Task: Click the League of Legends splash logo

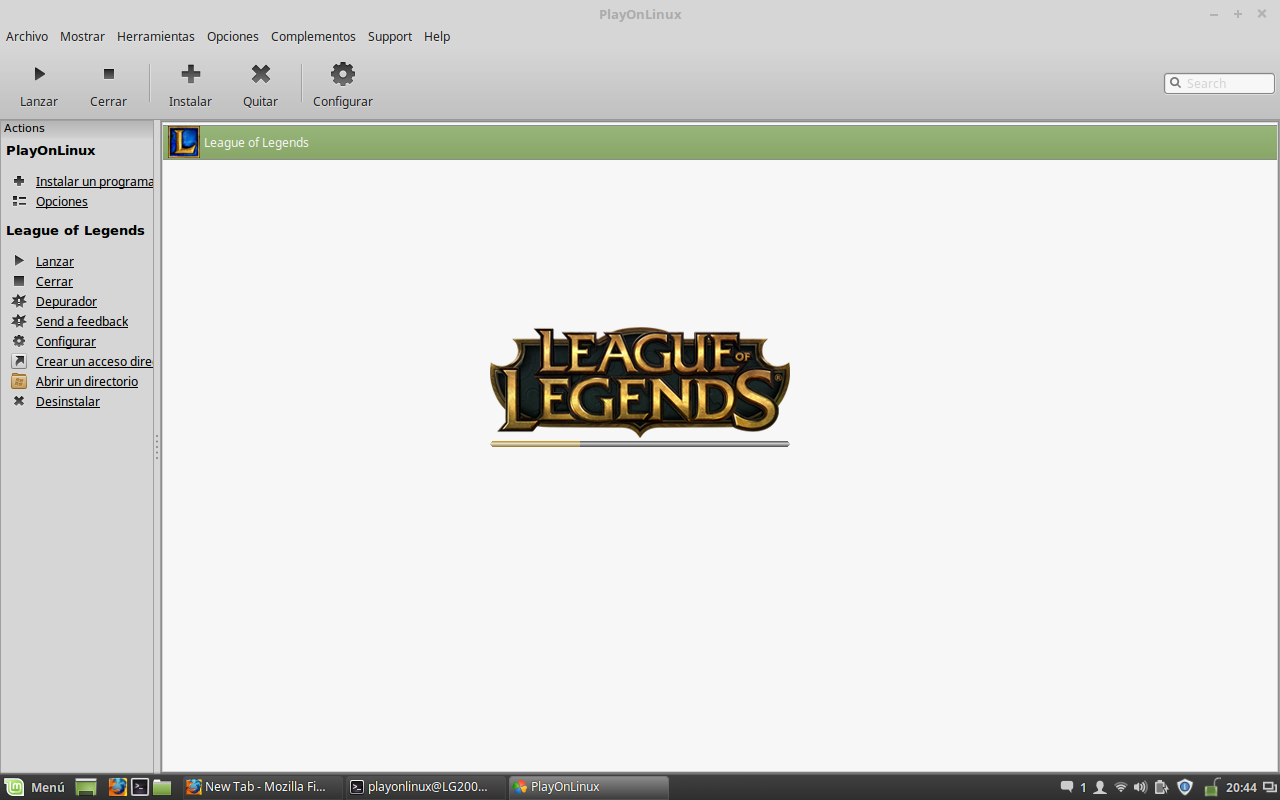Action: [x=640, y=382]
